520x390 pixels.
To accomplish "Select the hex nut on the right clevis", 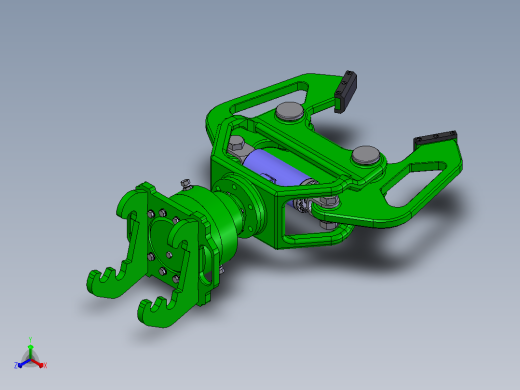I will click(329, 201).
